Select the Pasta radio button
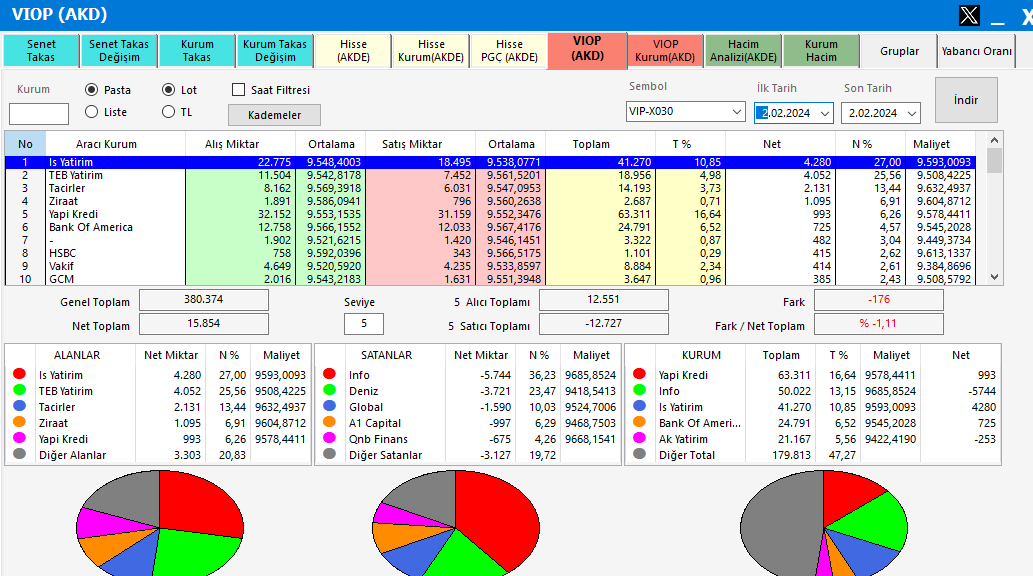 92,90
